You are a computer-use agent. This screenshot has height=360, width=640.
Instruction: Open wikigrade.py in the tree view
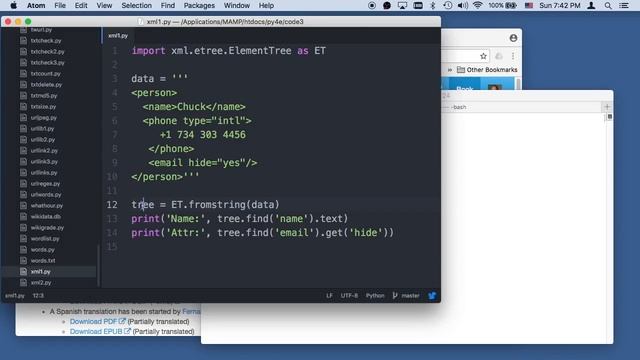(x=47, y=228)
